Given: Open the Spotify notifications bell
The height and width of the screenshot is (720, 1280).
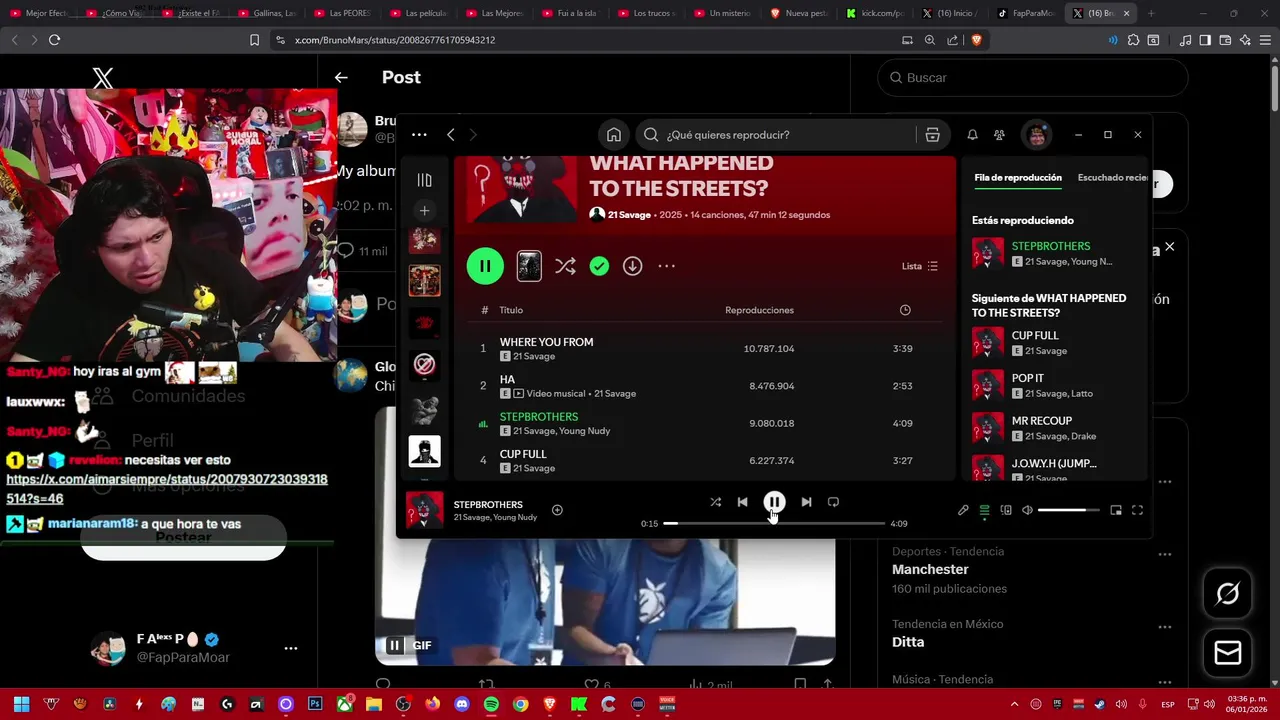Looking at the screenshot, I should click(x=972, y=135).
